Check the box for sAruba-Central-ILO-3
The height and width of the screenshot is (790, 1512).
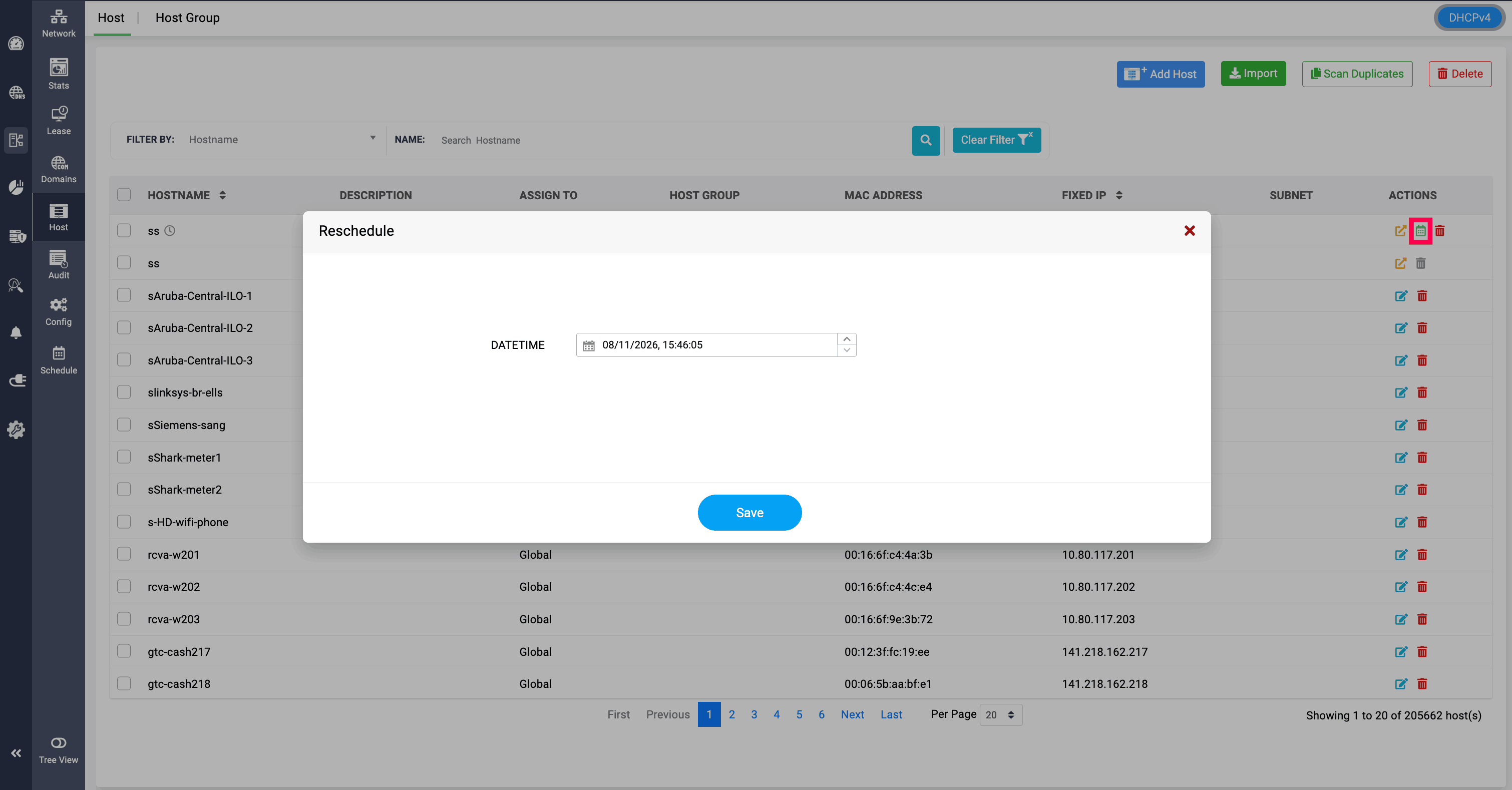pyautogui.click(x=124, y=360)
